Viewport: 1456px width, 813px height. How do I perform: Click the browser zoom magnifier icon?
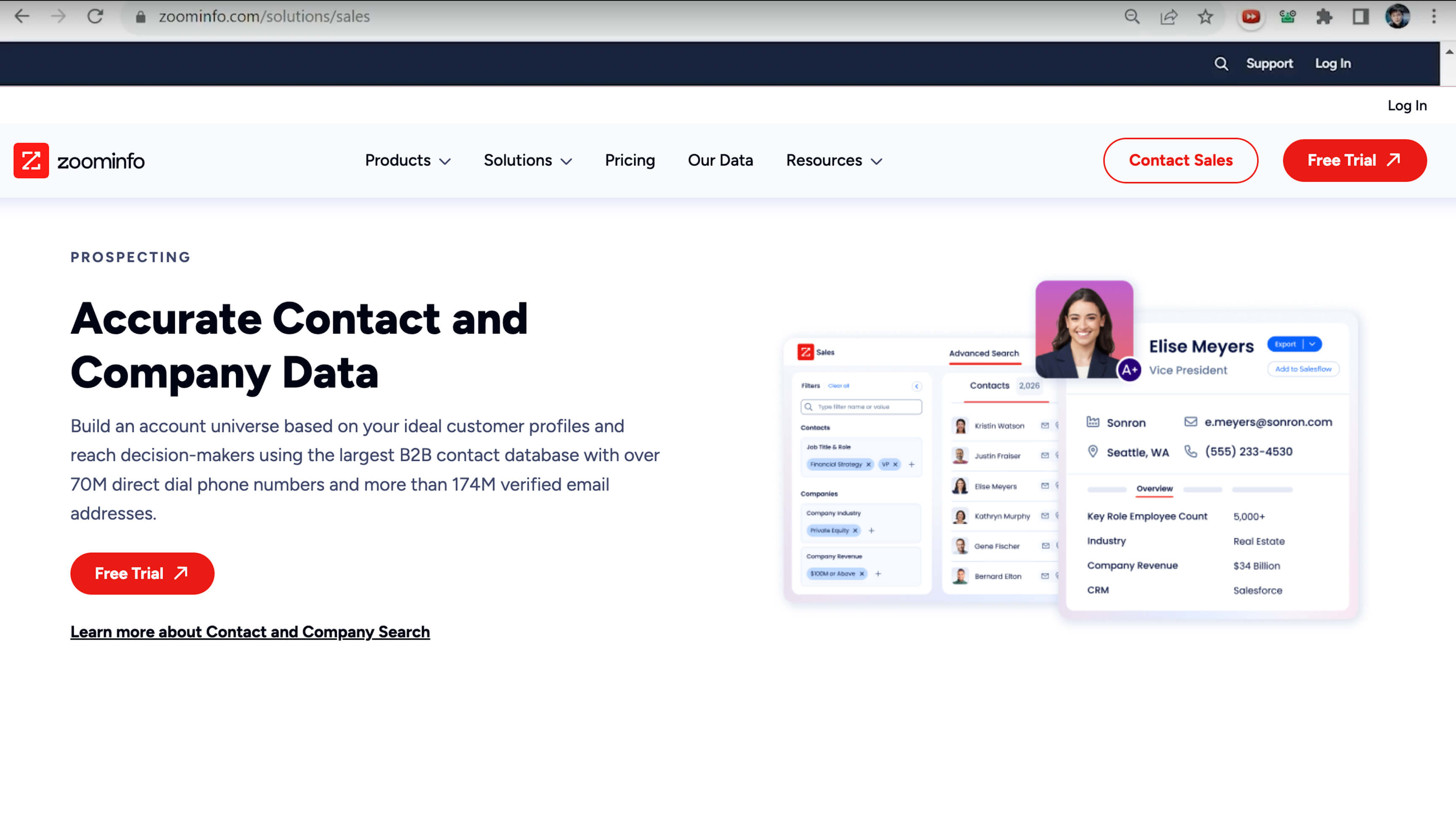click(x=1132, y=16)
